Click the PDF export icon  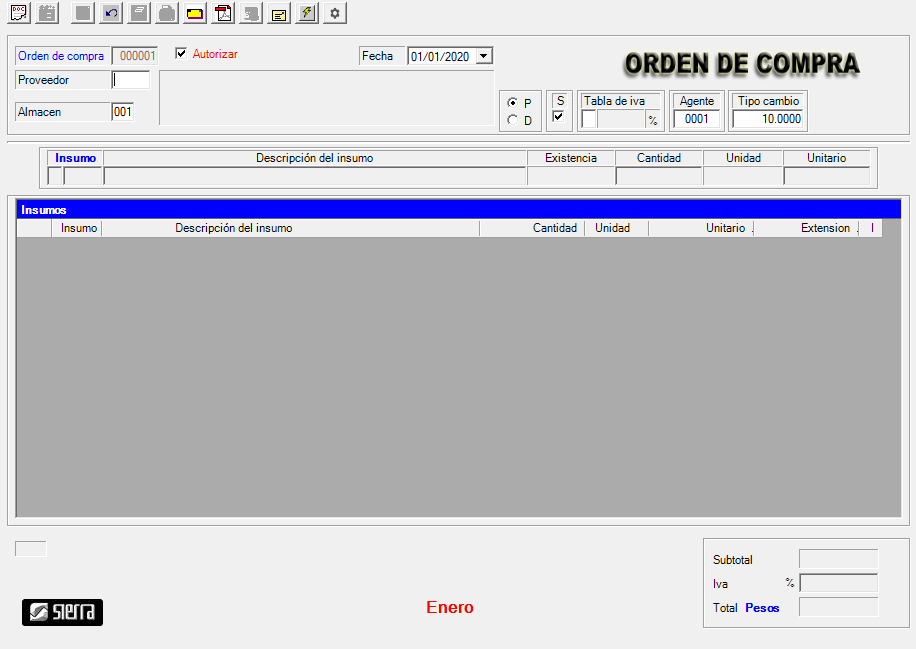223,13
